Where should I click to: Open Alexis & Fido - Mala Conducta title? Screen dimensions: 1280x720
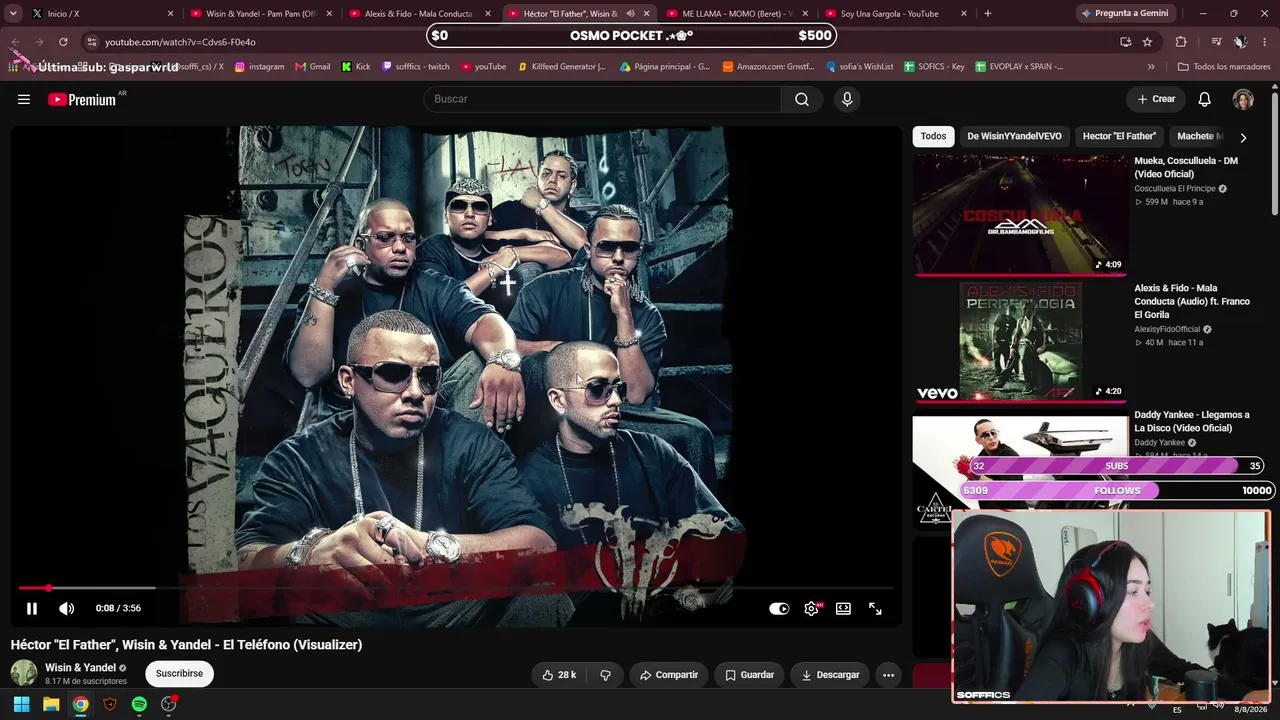(x=1192, y=301)
